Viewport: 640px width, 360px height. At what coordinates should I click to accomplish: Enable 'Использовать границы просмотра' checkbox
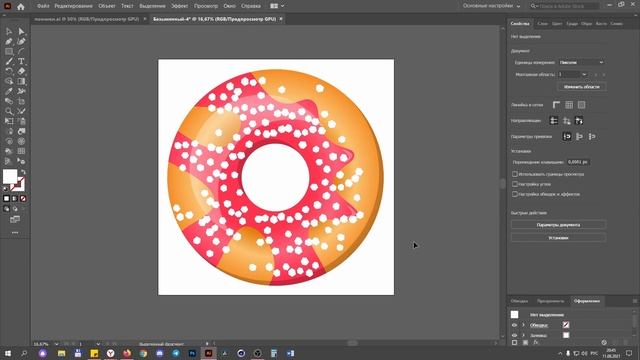pos(515,174)
